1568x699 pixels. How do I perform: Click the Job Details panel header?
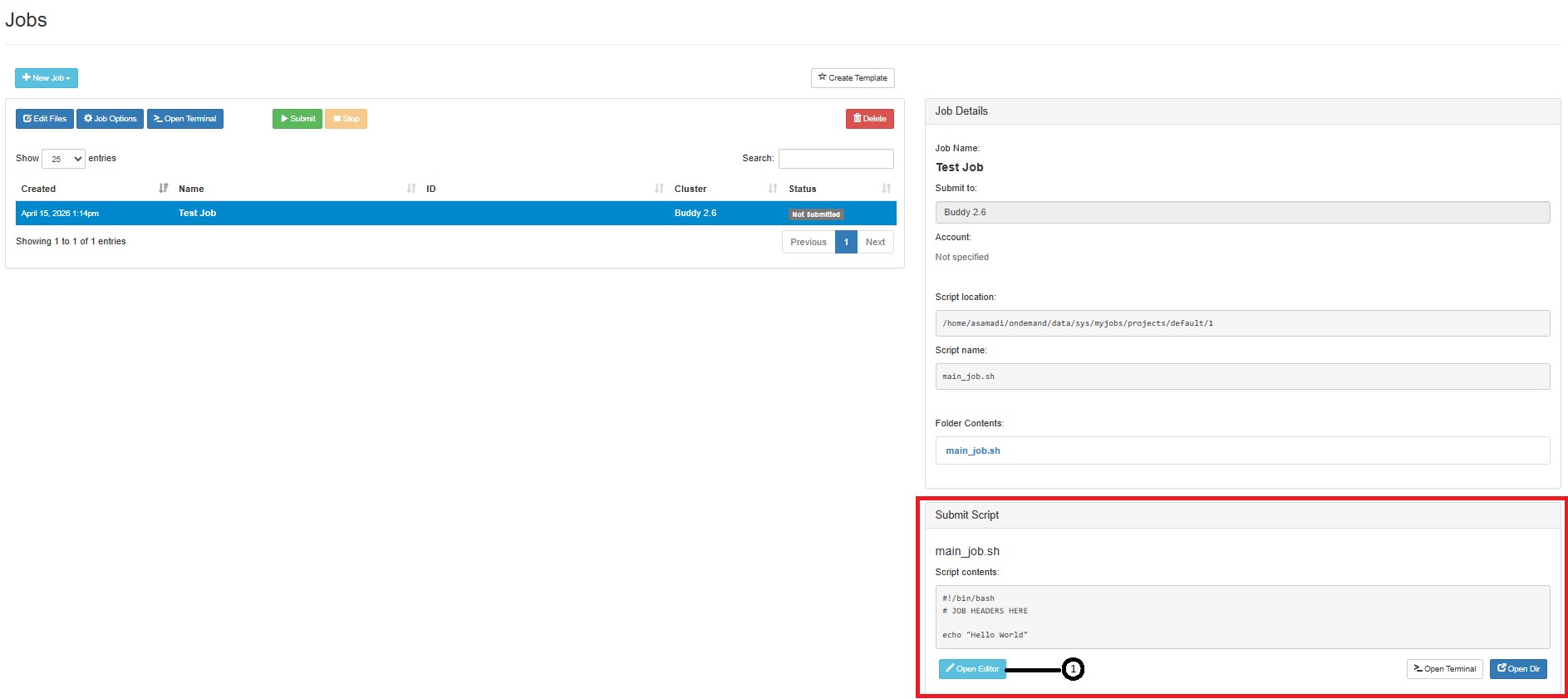click(x=1242, y=111)
